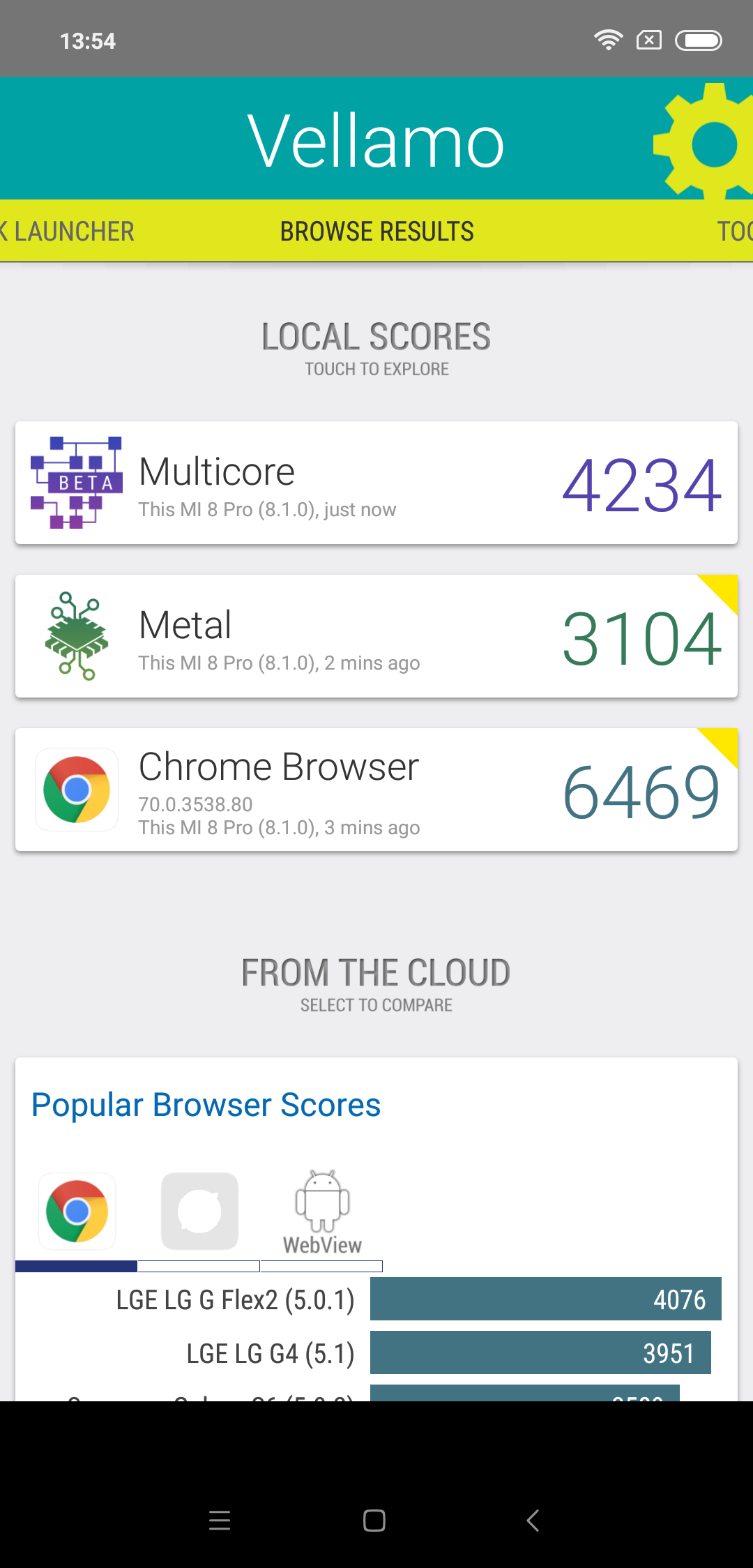
Task: Select Chrome in Popular Browser Scores
Action: tap(77, 1211)
